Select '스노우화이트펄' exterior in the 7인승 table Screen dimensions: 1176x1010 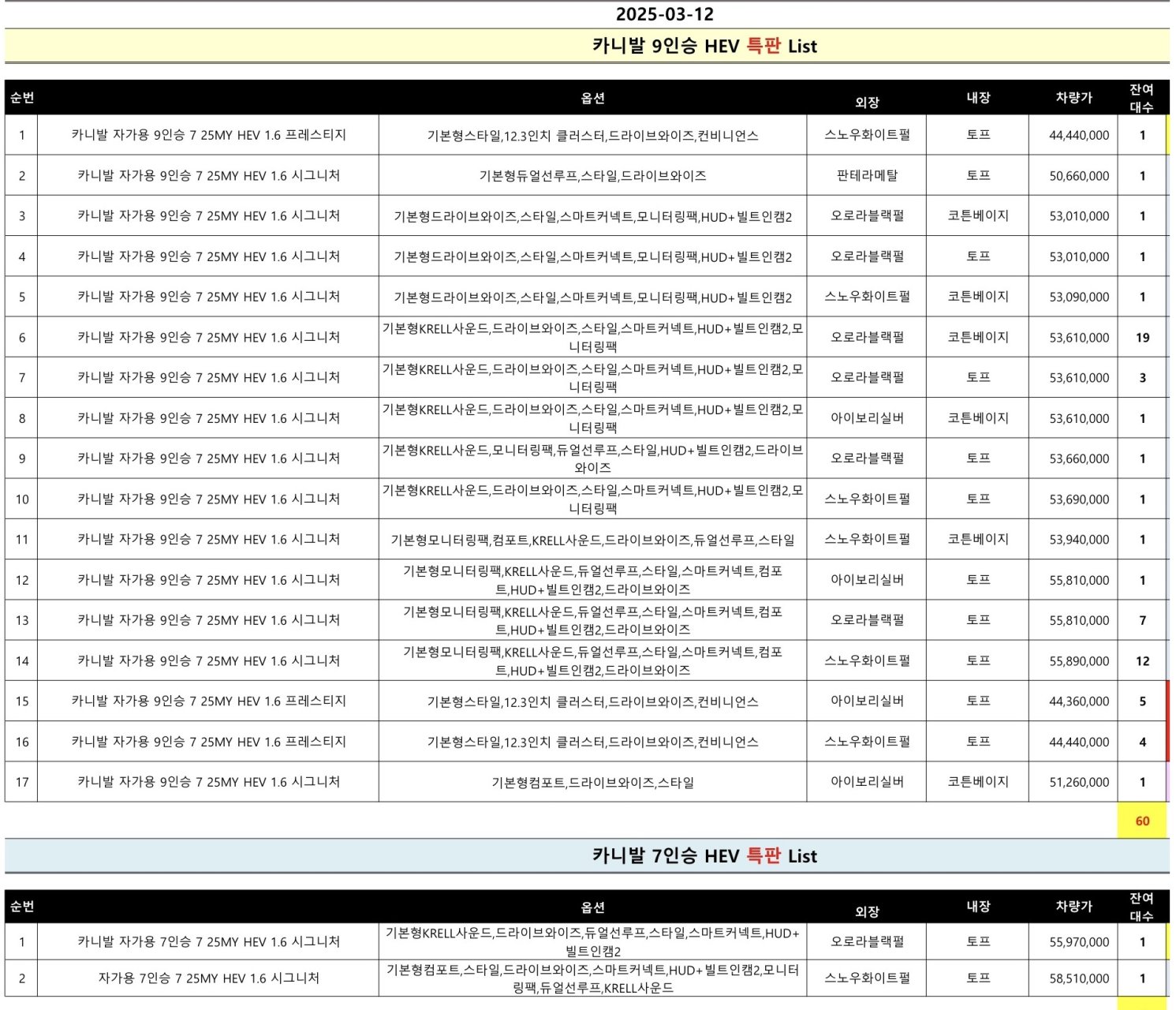click(x=867, y=978)
